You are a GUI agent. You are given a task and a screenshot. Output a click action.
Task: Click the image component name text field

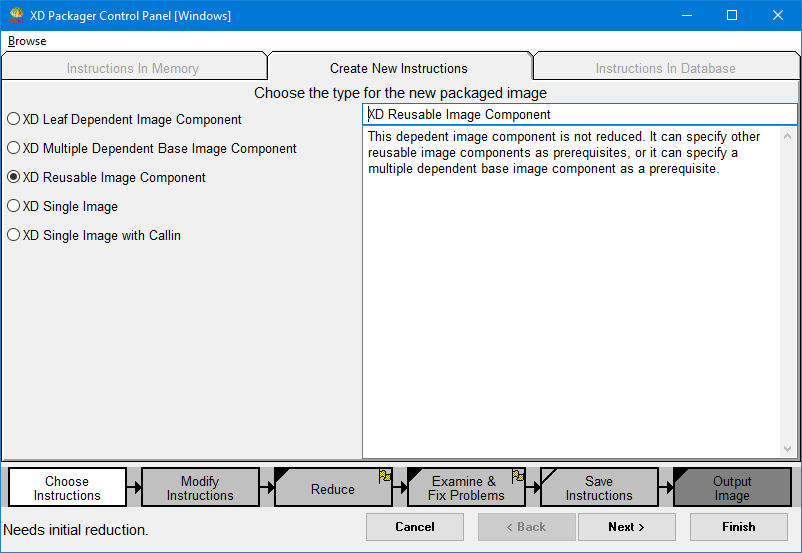pyautogui.click(x=580, y=114)
